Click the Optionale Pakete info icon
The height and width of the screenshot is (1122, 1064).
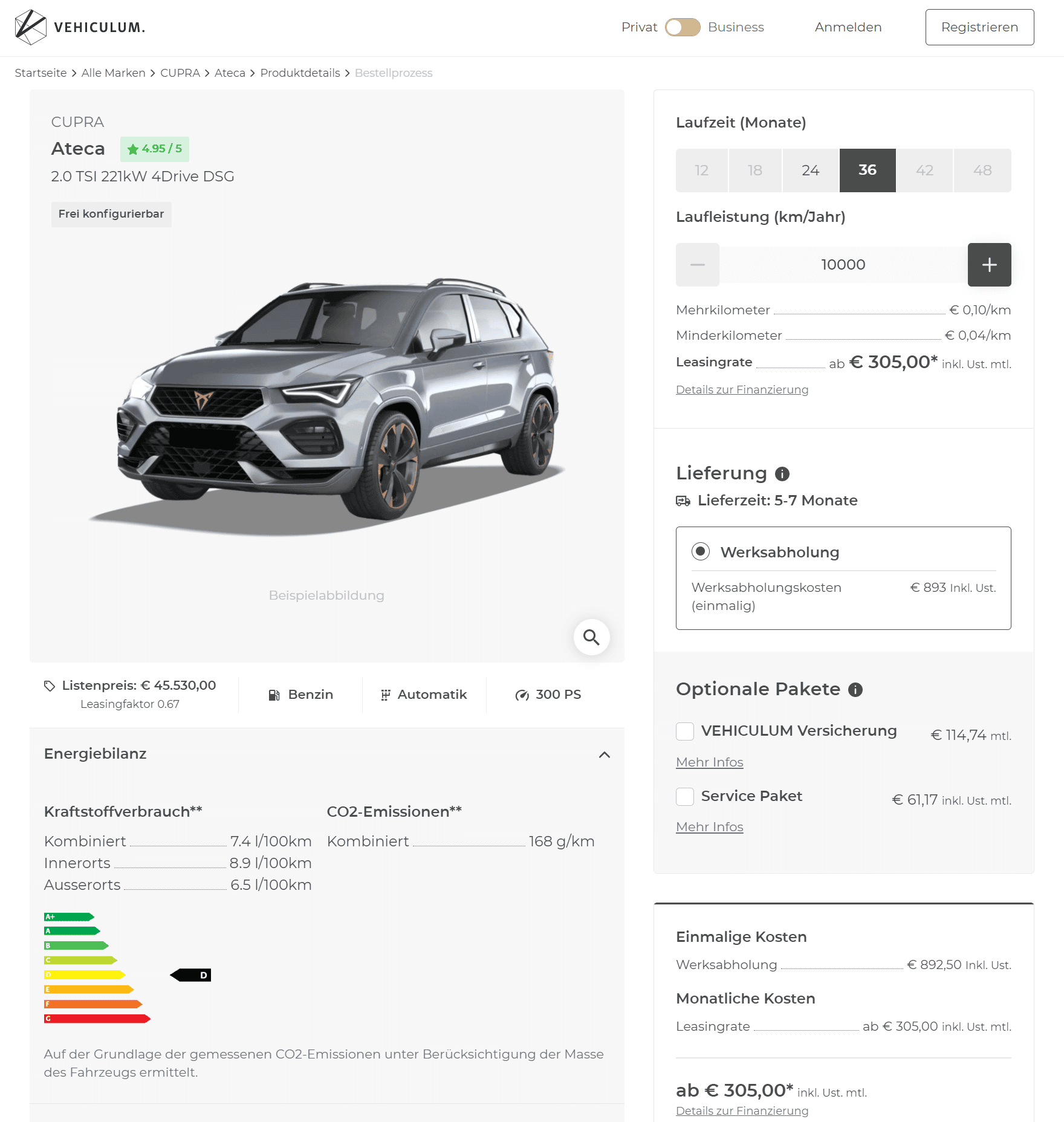pyautogui.click(x=855, y=690)
